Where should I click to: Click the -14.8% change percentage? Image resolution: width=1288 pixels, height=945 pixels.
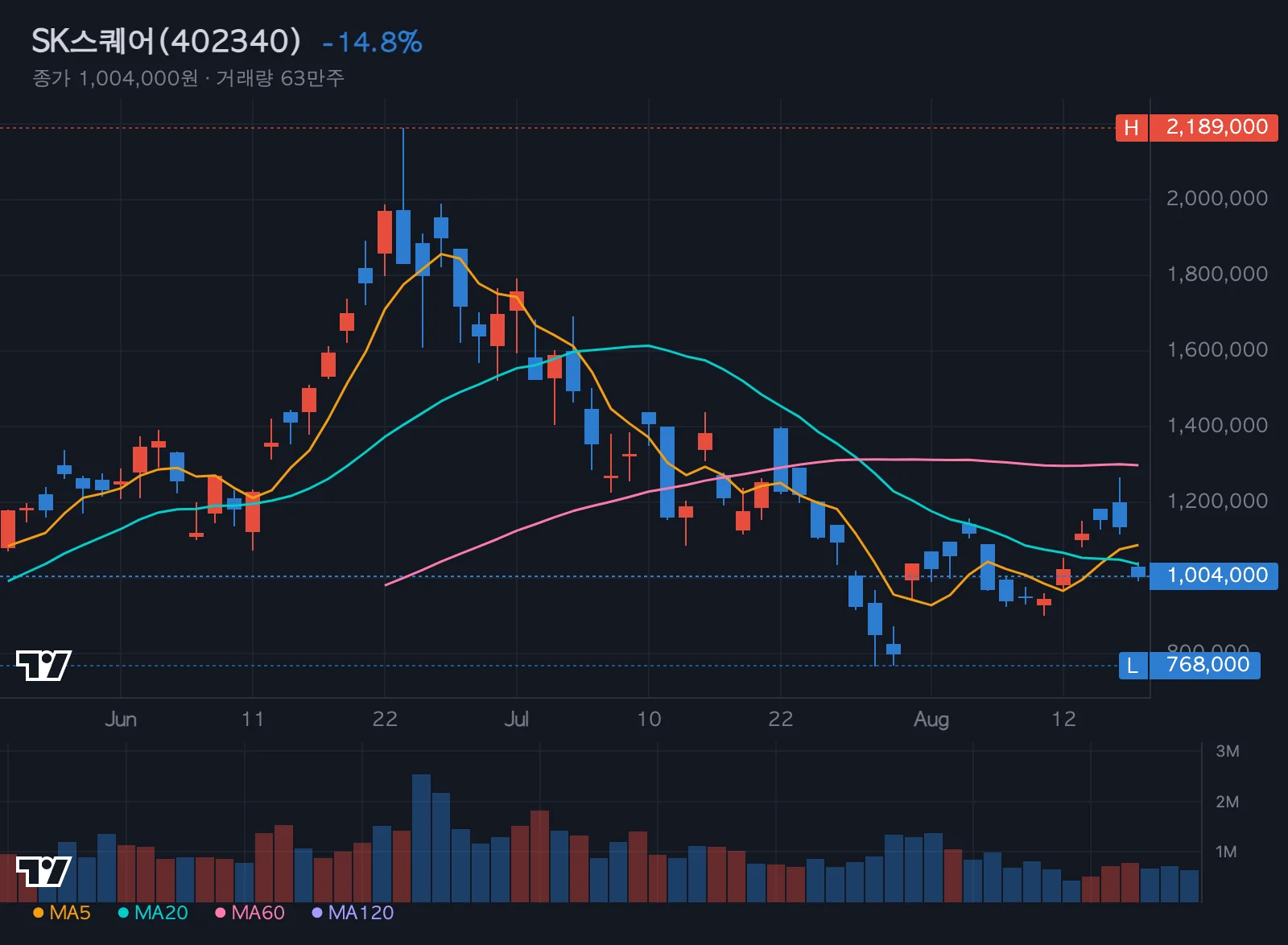tap(372, 42)
